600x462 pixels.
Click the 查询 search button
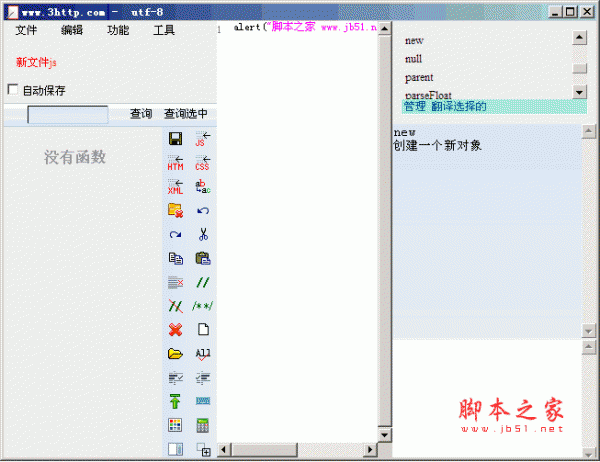point(141,113)
